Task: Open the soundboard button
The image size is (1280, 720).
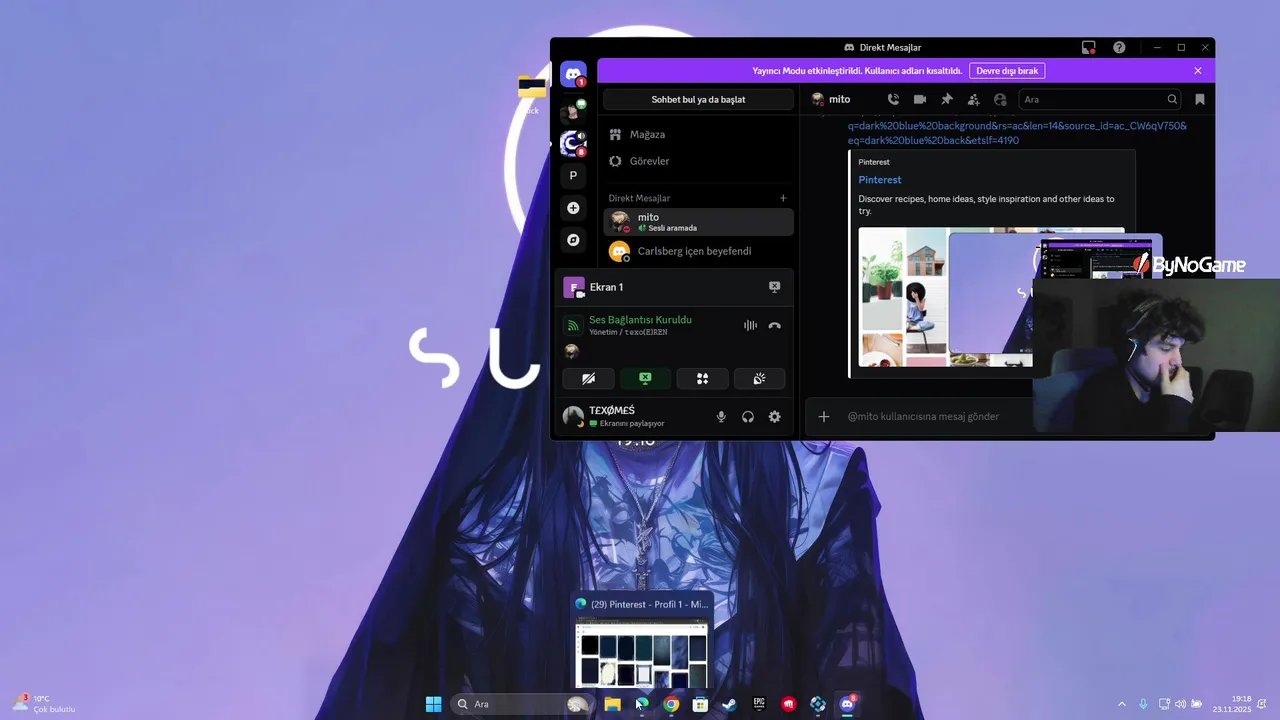Action: pos(759,378)
